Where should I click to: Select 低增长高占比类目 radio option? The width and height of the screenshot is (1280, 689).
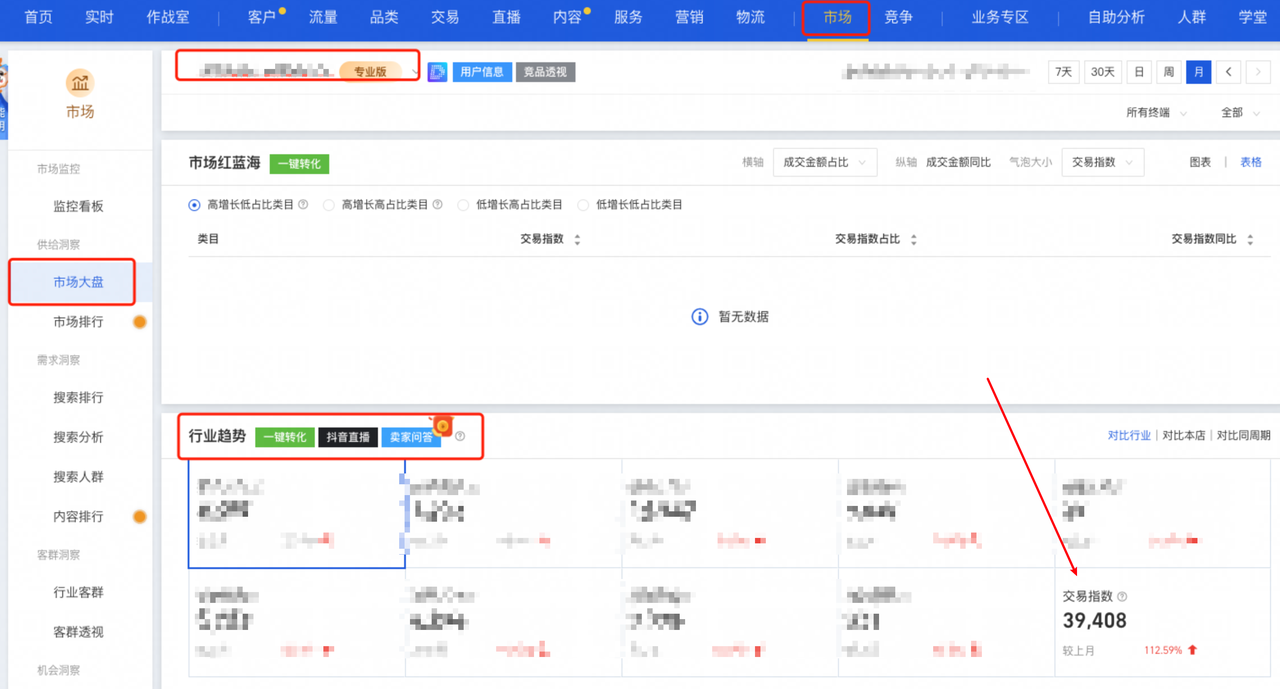coord(463,205)
